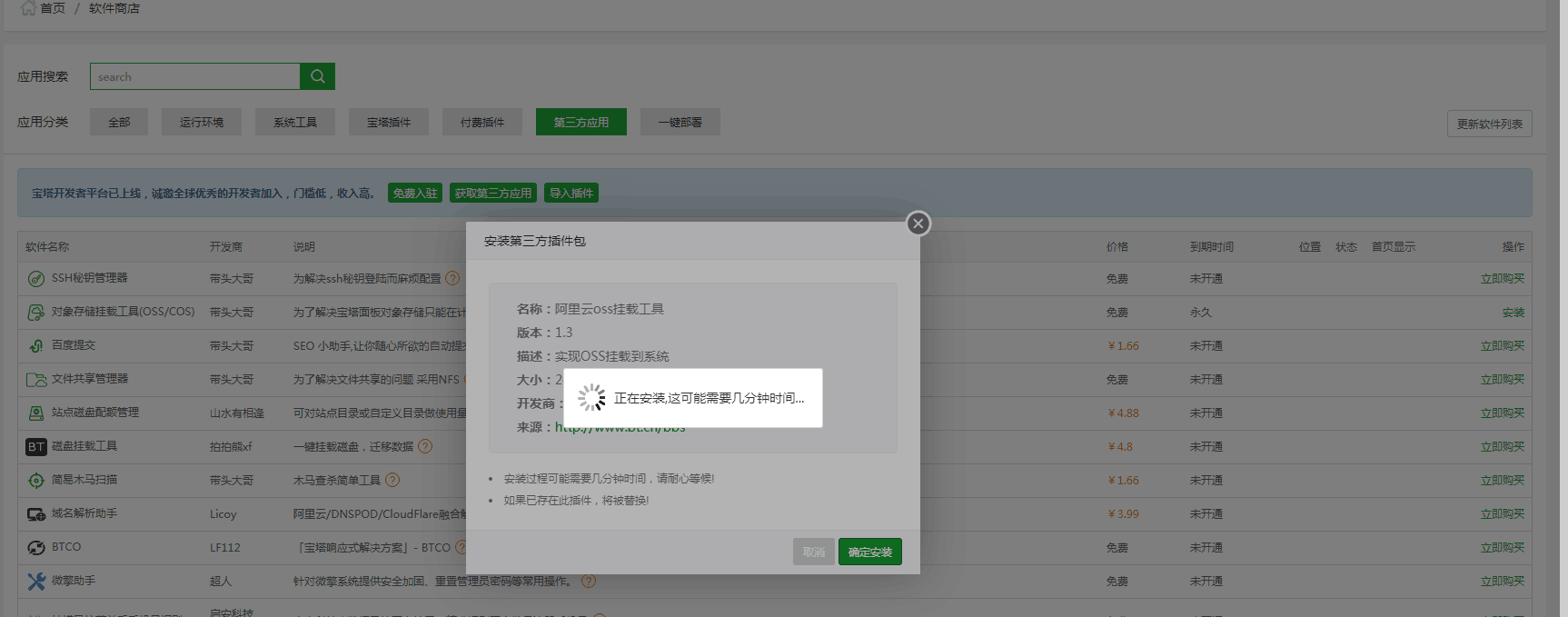
Task: Click help icon beside BTCO description
Action: [x=461, y=547]
